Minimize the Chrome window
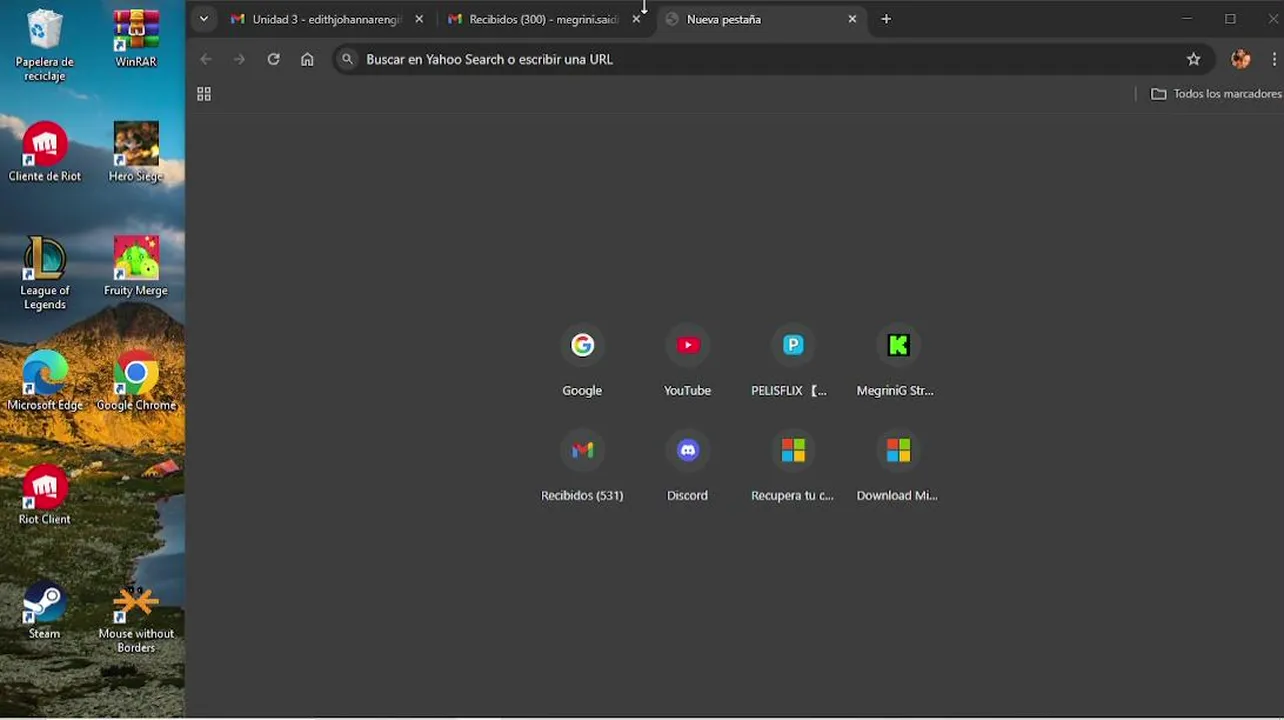Viewport: 1284px width, 720px height. (1187, 19)
